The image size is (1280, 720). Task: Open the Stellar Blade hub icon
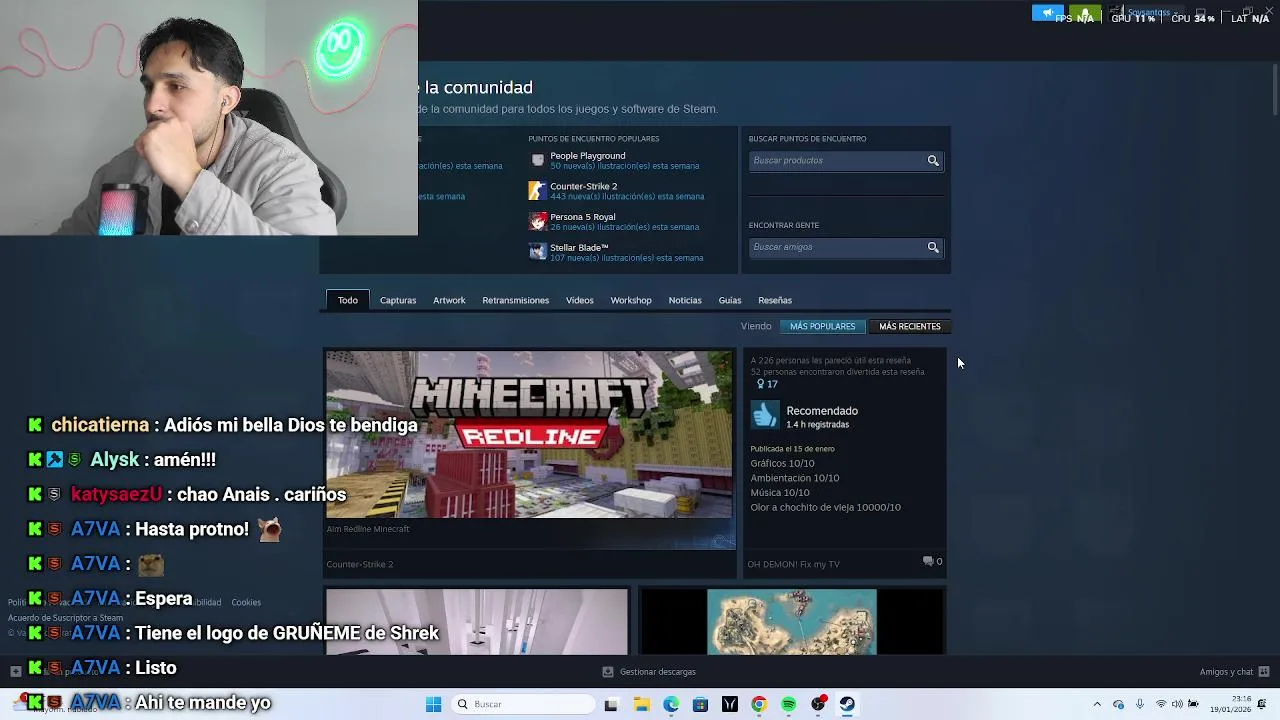(x=538, y=252)
